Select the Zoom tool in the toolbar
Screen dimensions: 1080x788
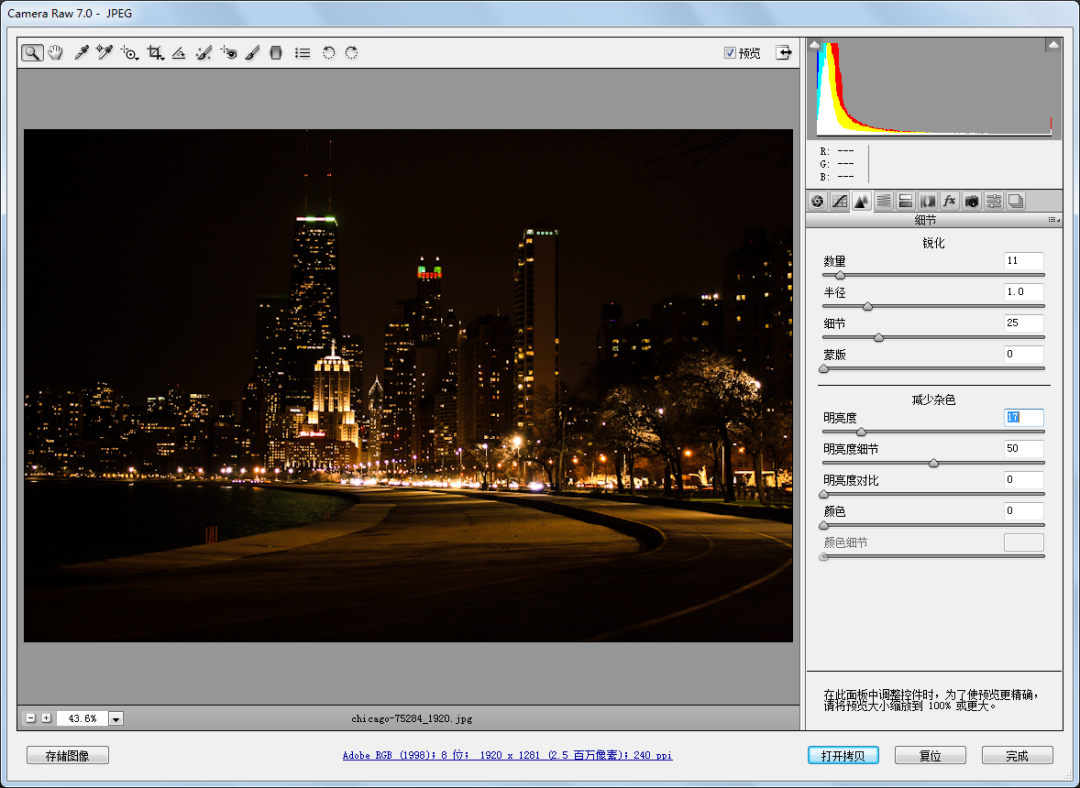tap(32, 52)
